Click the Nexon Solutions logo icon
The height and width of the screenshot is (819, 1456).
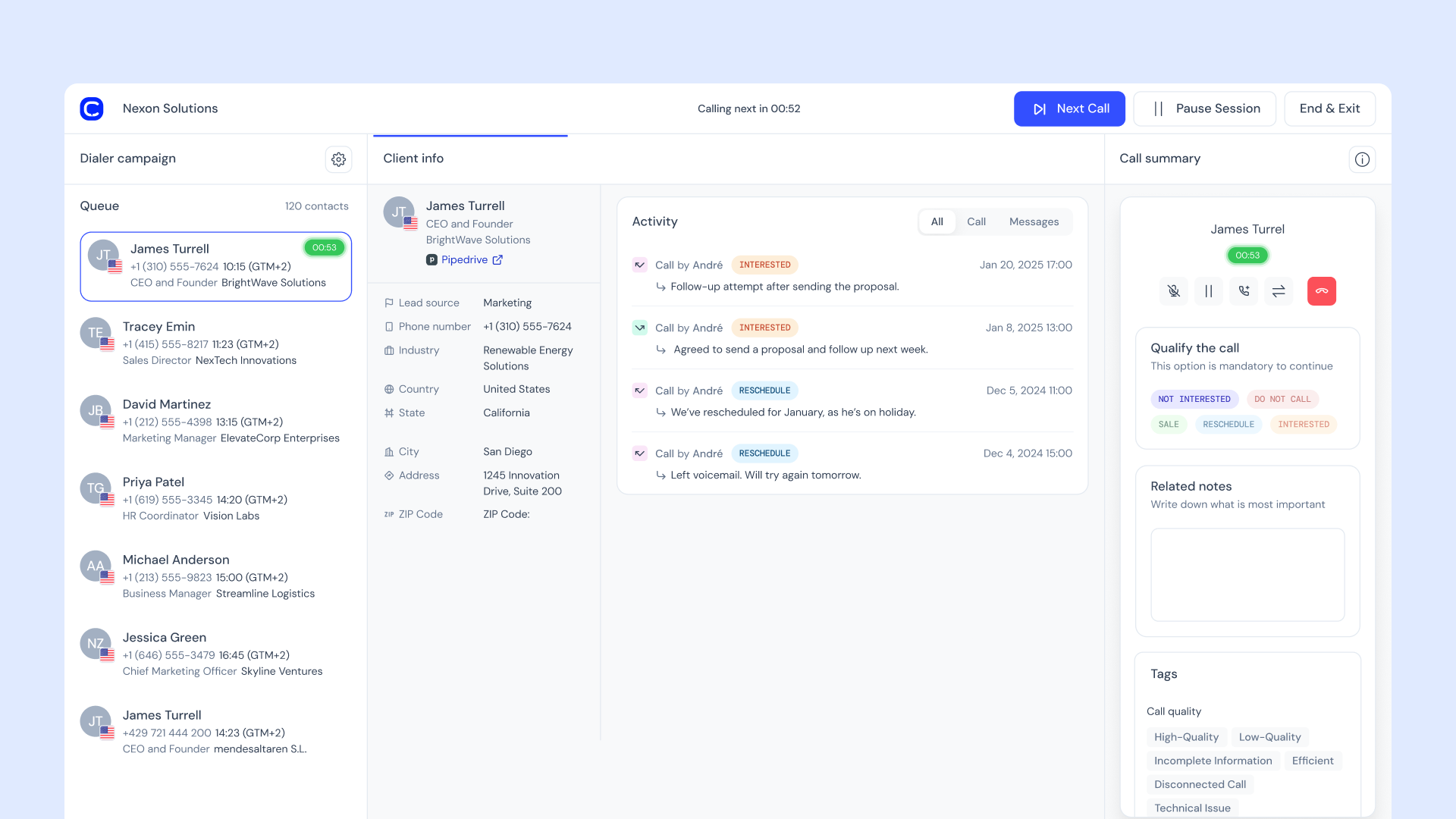click(x=92, y=108)
